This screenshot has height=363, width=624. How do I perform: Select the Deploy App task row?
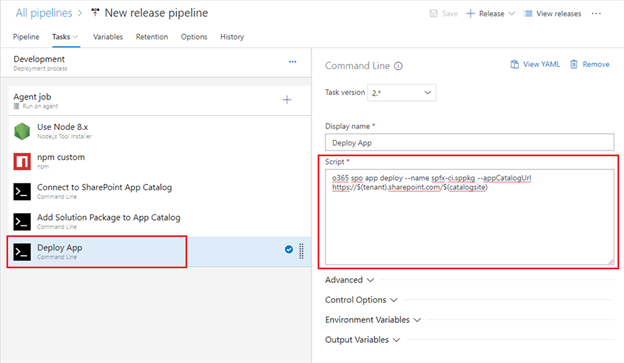159,252
